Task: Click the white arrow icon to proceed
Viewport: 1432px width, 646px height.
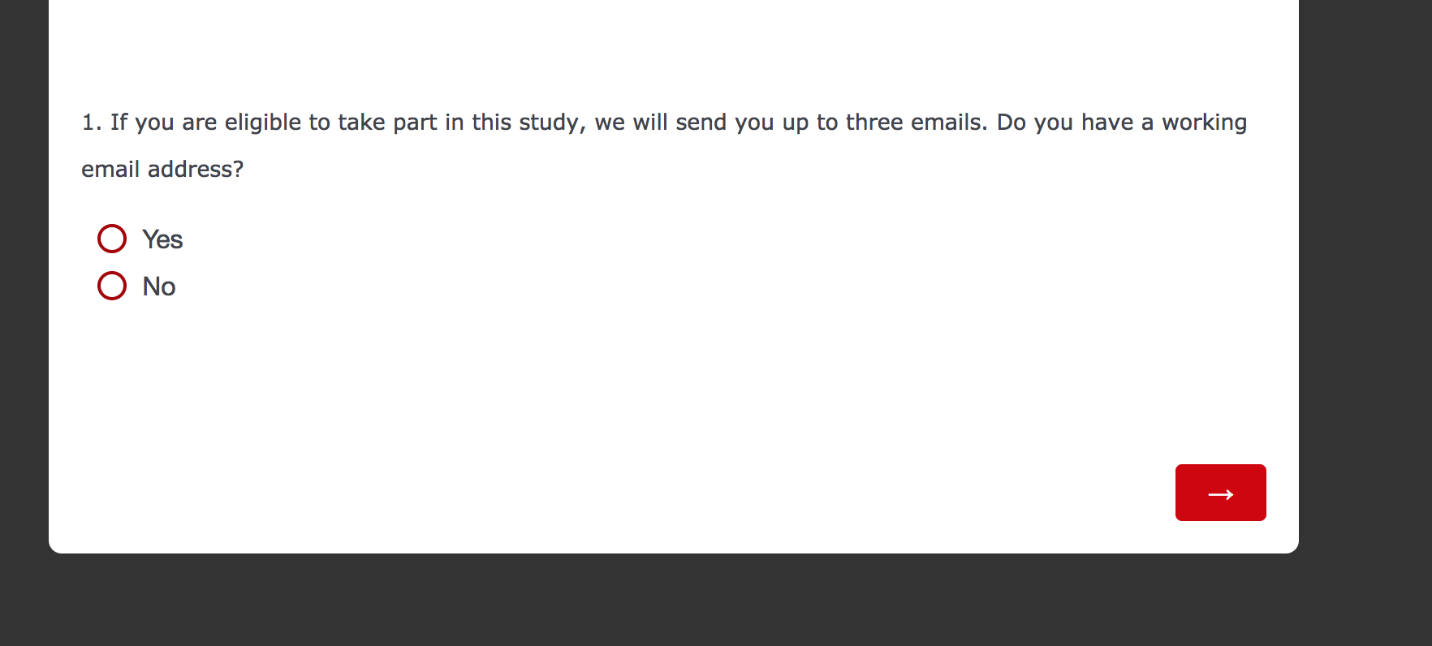Action: [x=1220, y=494]
